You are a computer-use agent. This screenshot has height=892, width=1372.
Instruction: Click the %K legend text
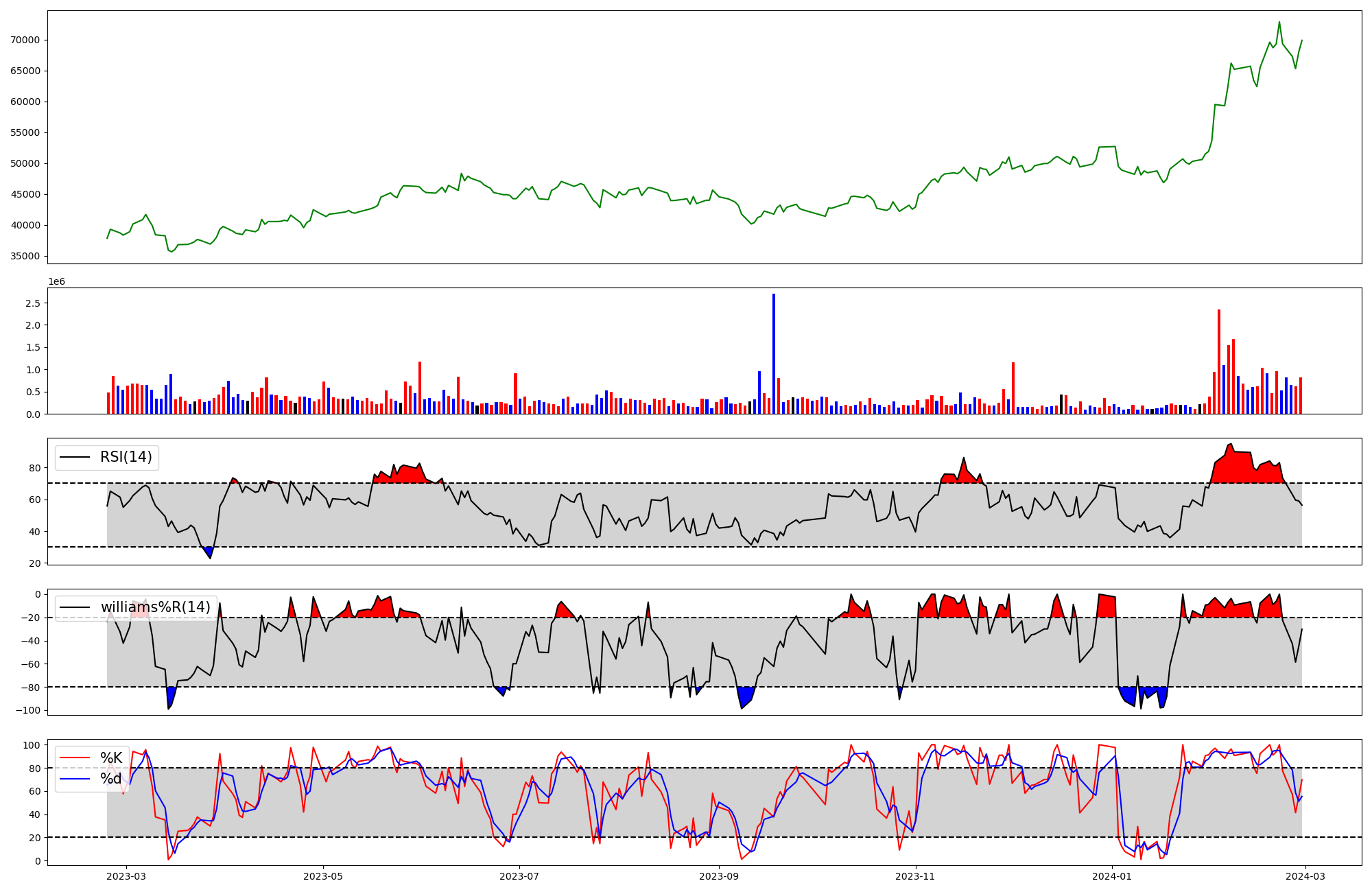(111, 758)
